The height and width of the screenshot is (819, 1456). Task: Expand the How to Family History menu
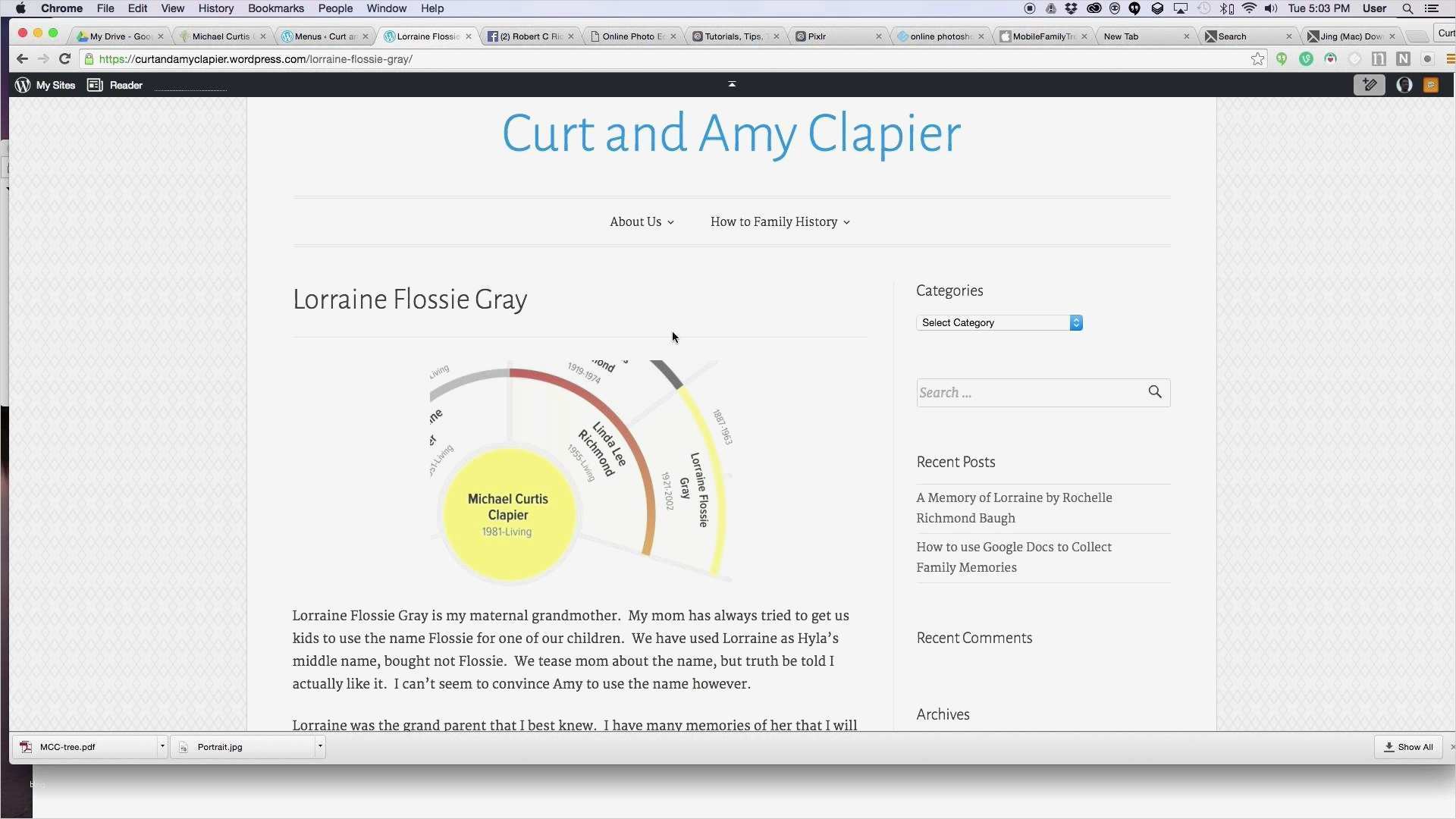tap(780, 222)
